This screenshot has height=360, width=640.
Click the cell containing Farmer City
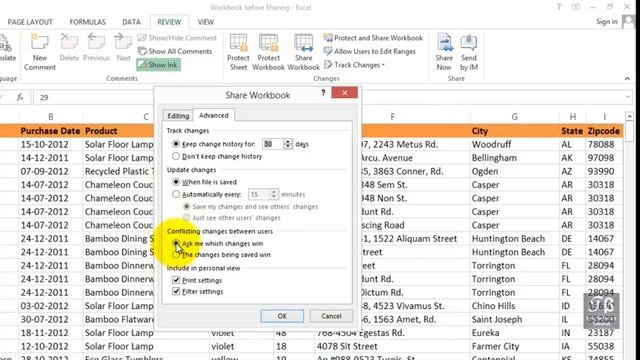coord(514,347)
